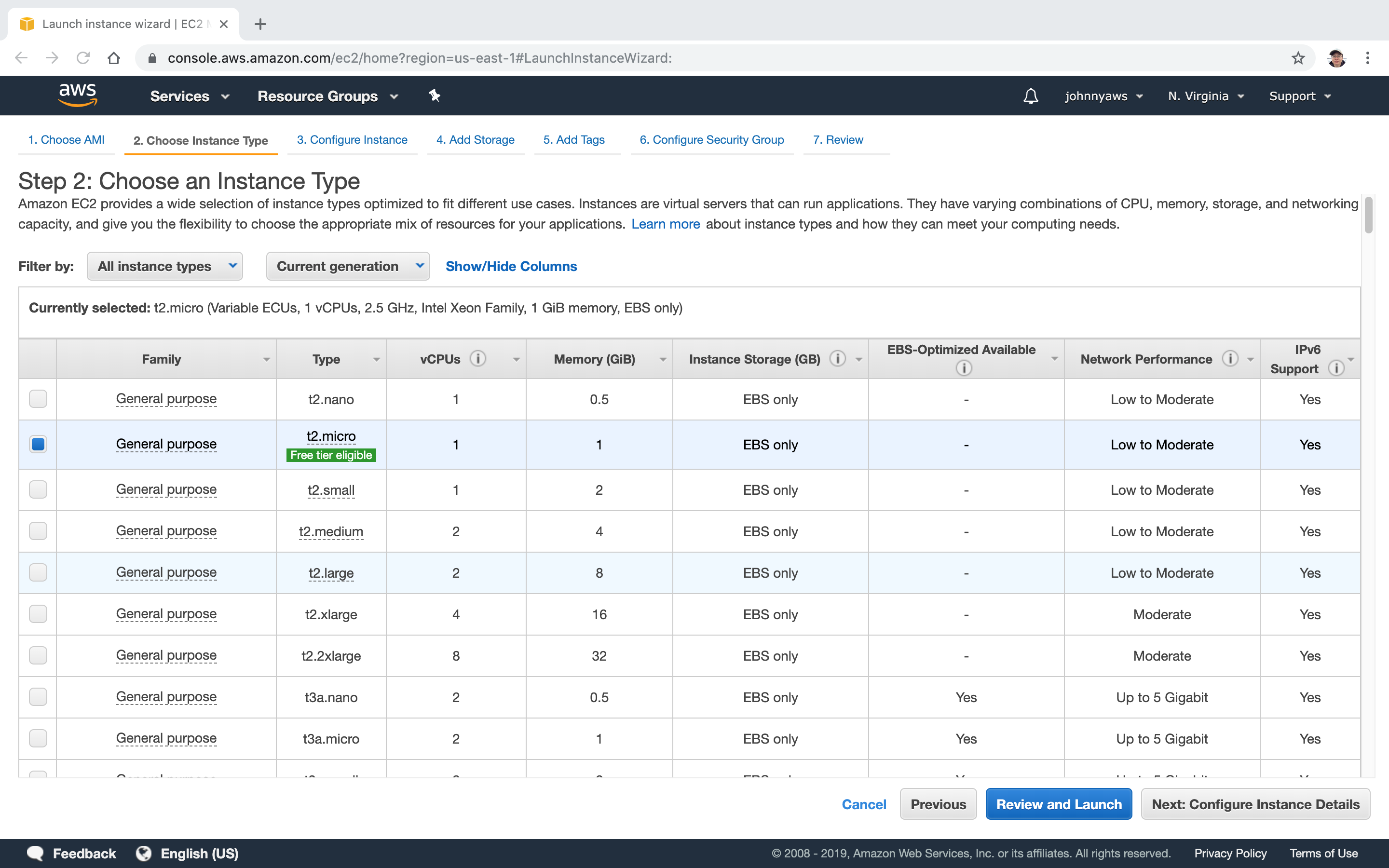Click the EBS-Optimized Available info icon
Image resolution: width=1389 pixels, height=868 pixels.
click(x=964, y=368)
